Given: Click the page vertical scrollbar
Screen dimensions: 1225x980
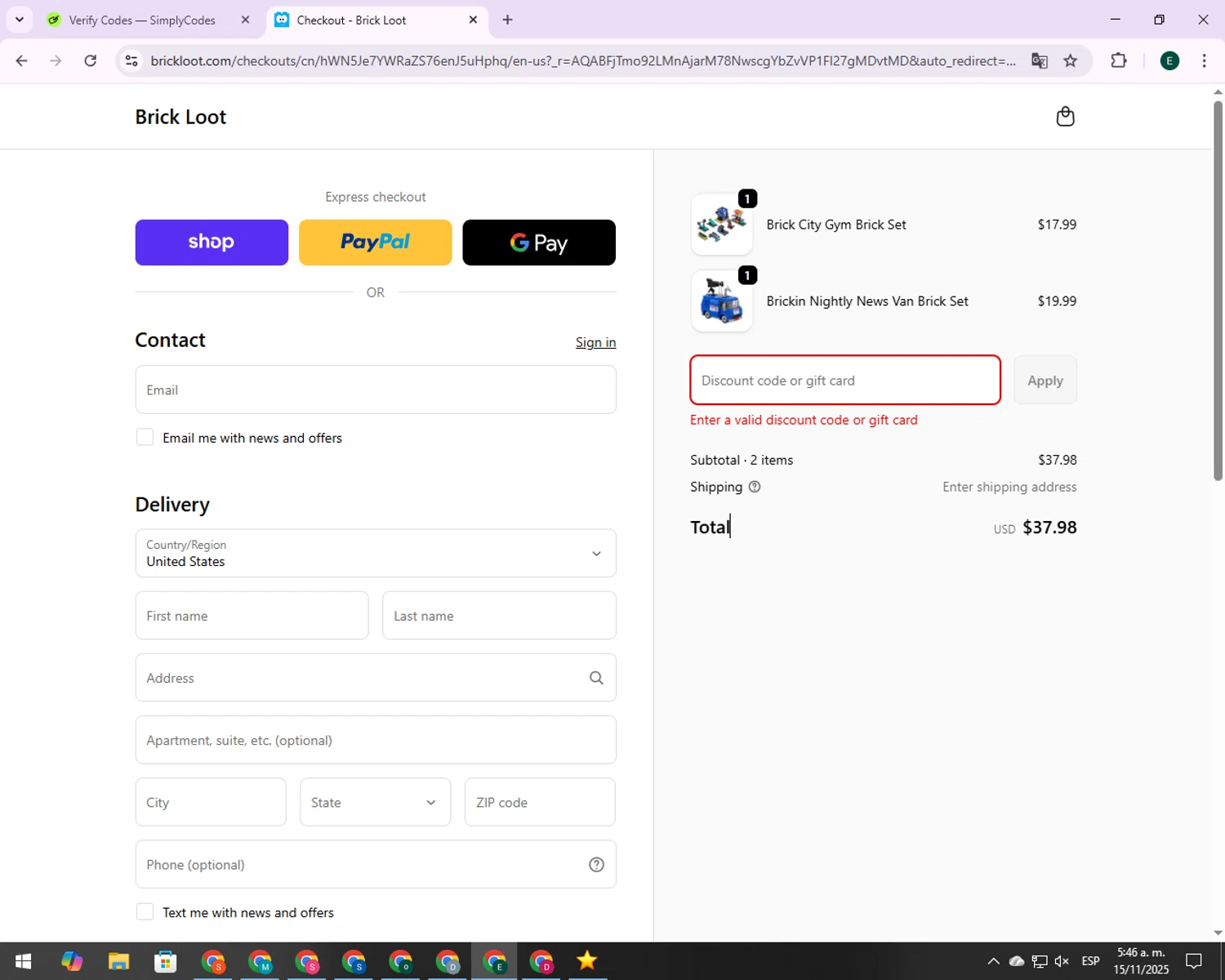Looking at the screenshot, I should point(1218,290).
